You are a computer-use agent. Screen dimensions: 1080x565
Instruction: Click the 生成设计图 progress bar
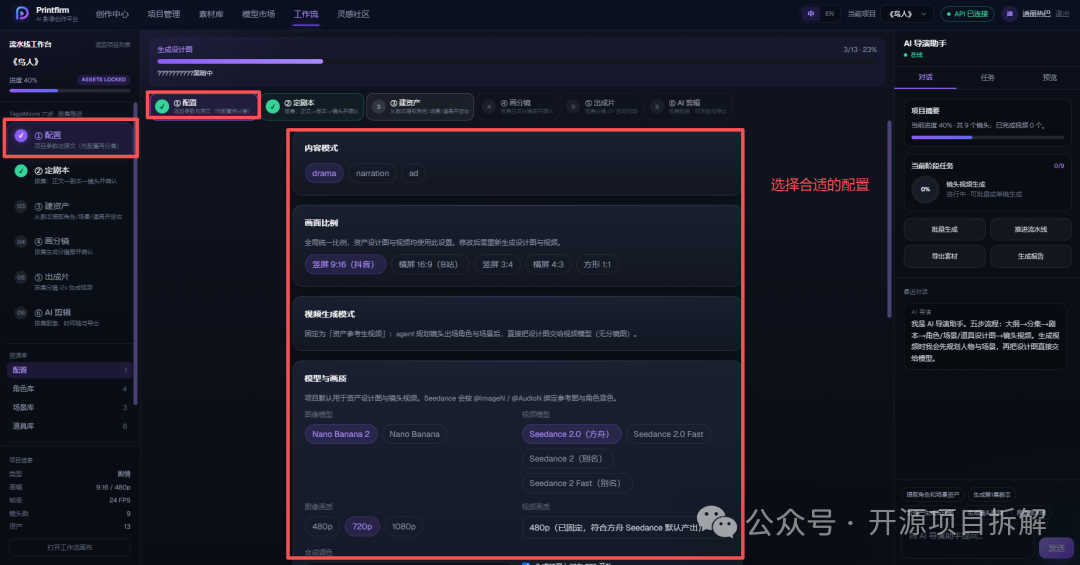tap(517, 61)
